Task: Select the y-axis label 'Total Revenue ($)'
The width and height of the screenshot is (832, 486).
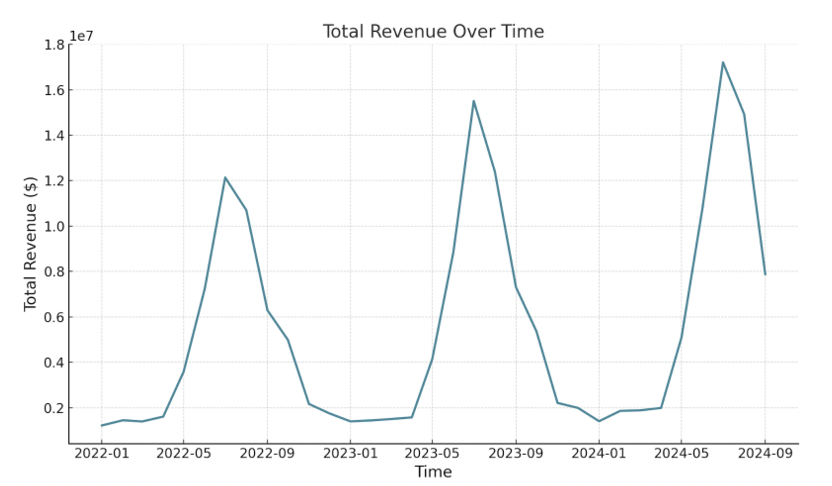Action: click(31, 243)
